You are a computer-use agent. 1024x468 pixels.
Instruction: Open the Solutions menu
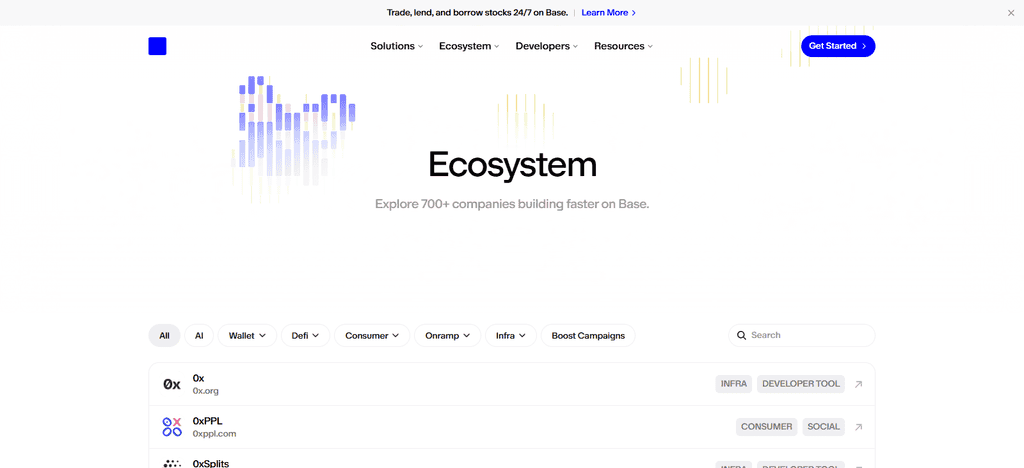click(x=397, y=46)
